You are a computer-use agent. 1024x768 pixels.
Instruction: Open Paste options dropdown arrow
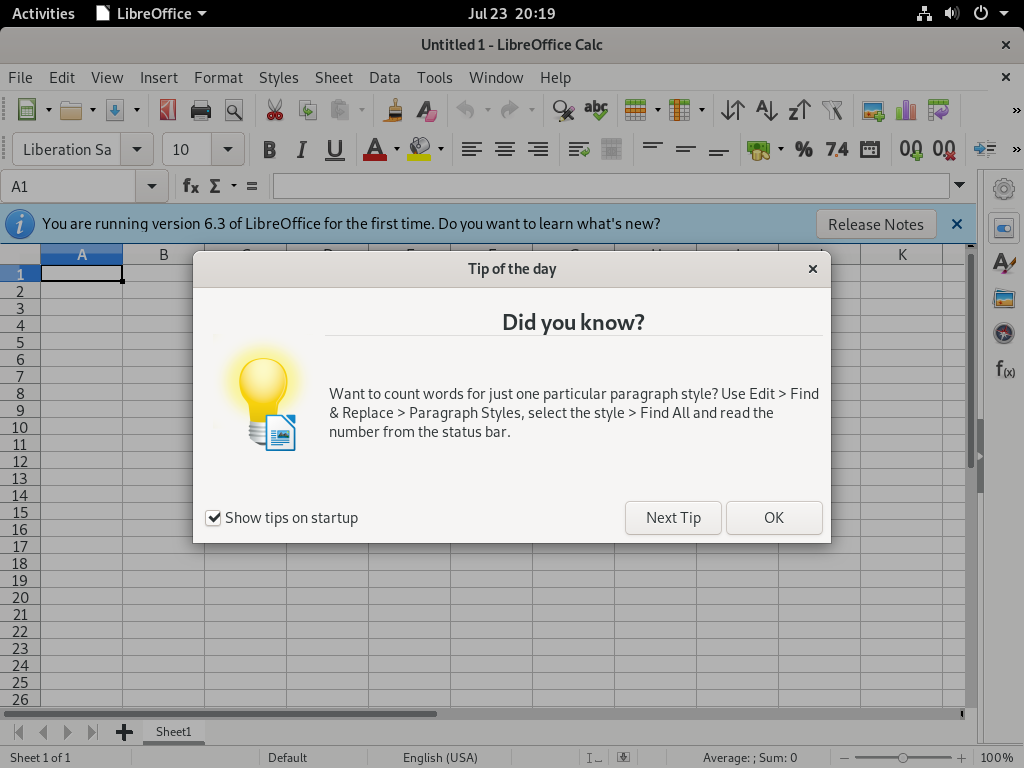361,110
